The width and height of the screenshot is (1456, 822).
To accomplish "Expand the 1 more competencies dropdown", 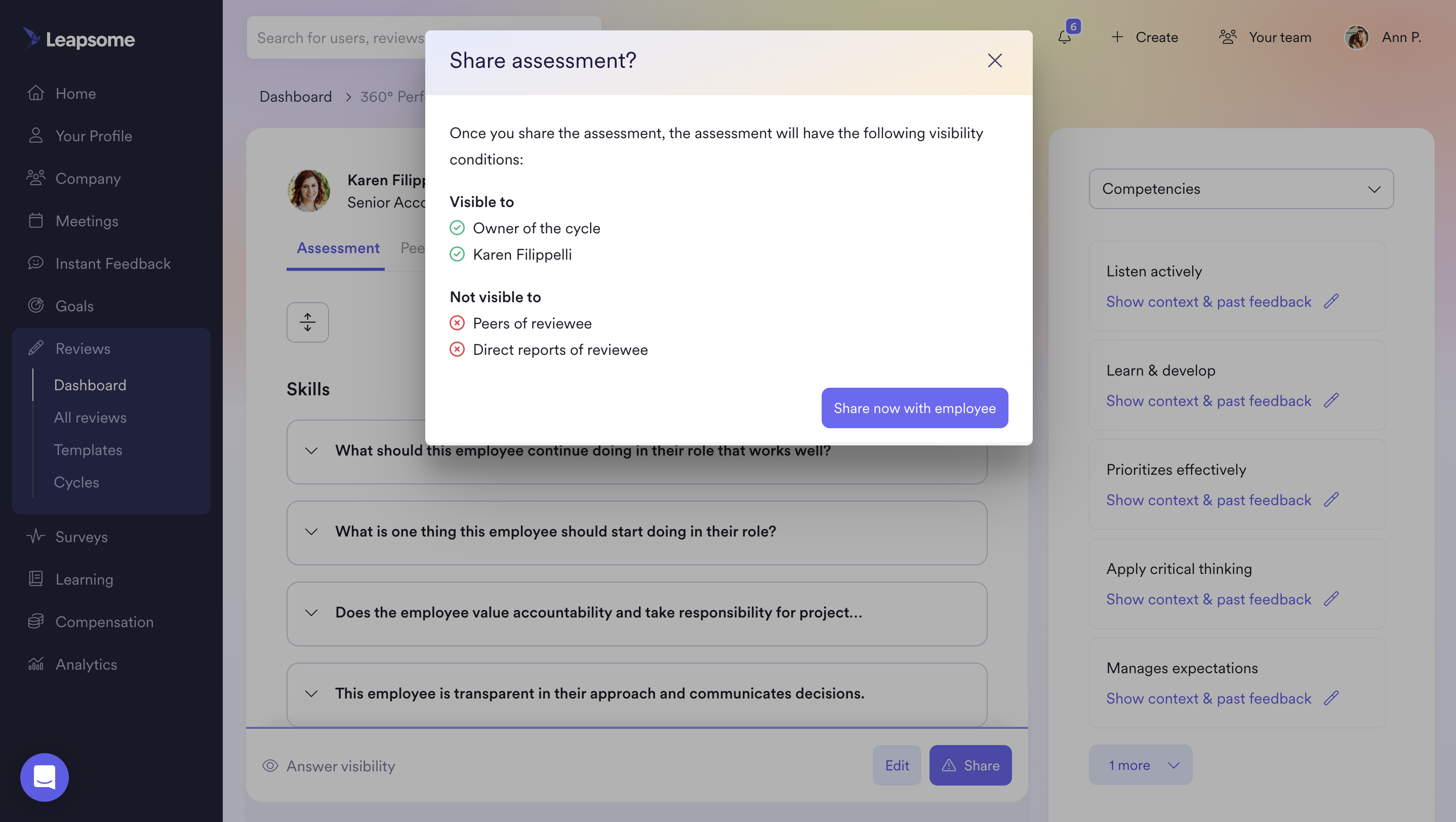I will click(1140, 765).
